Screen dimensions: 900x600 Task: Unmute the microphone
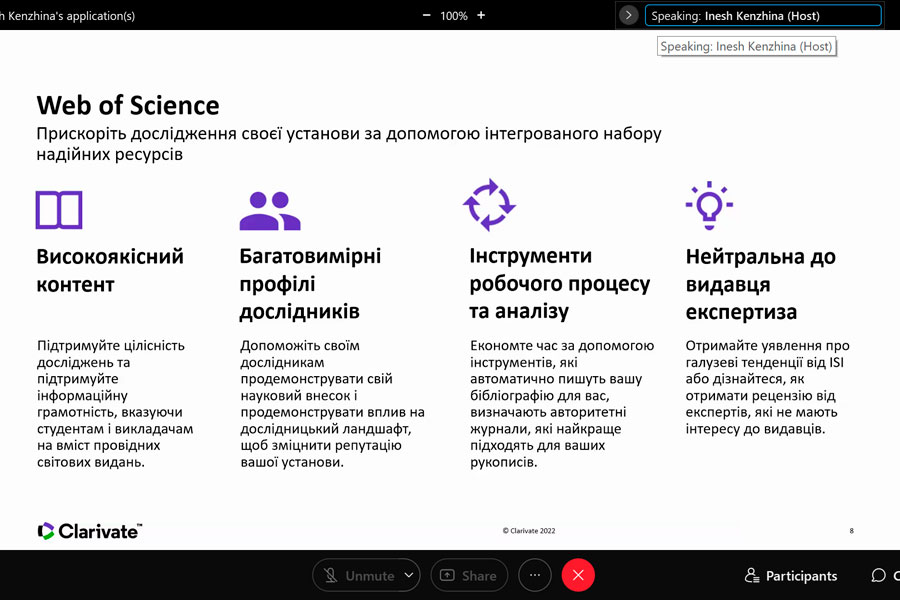click(358, 575)
